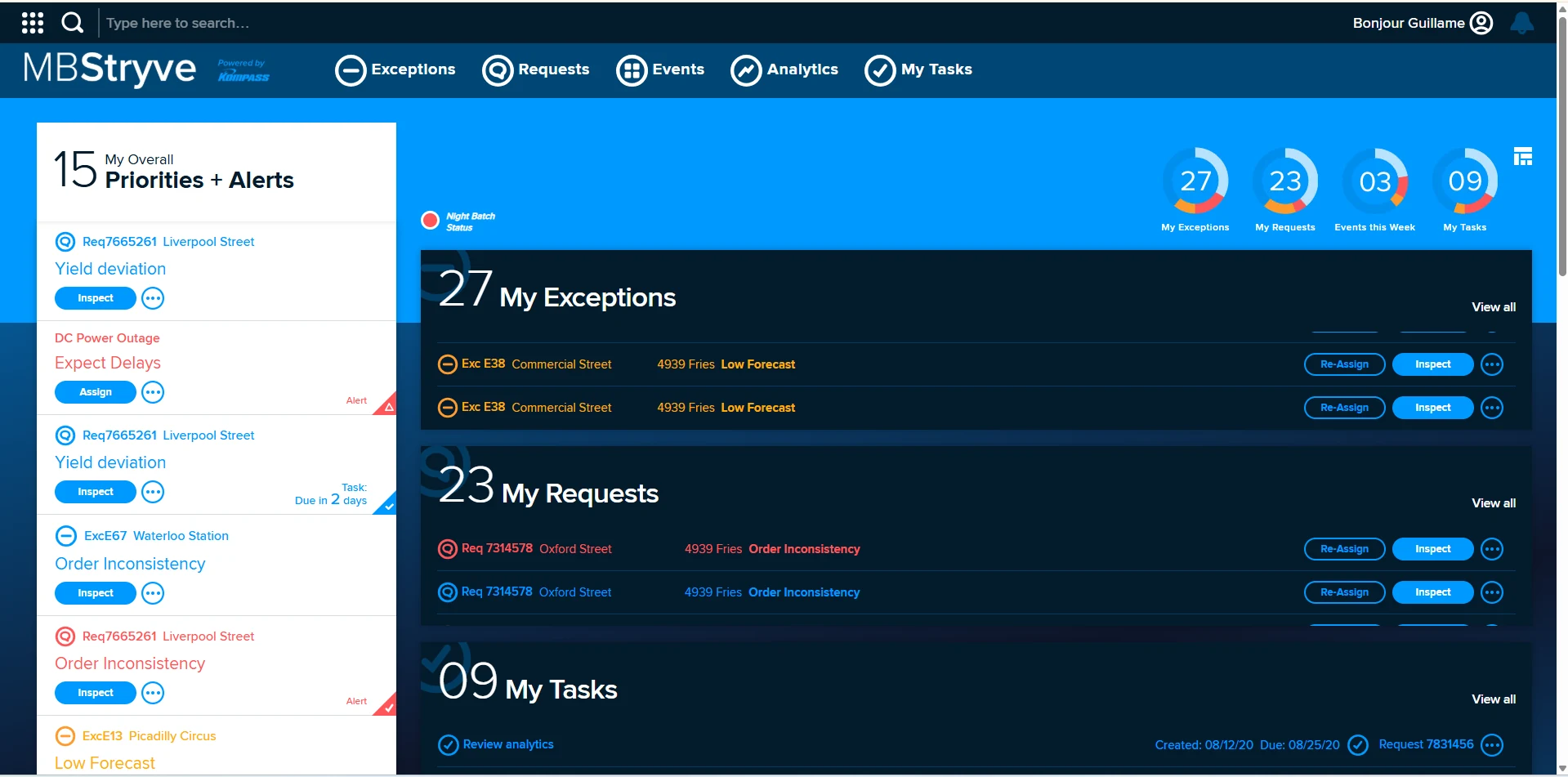
Task: Click the Night Batch Status red indicator
Action: point(430,221)
